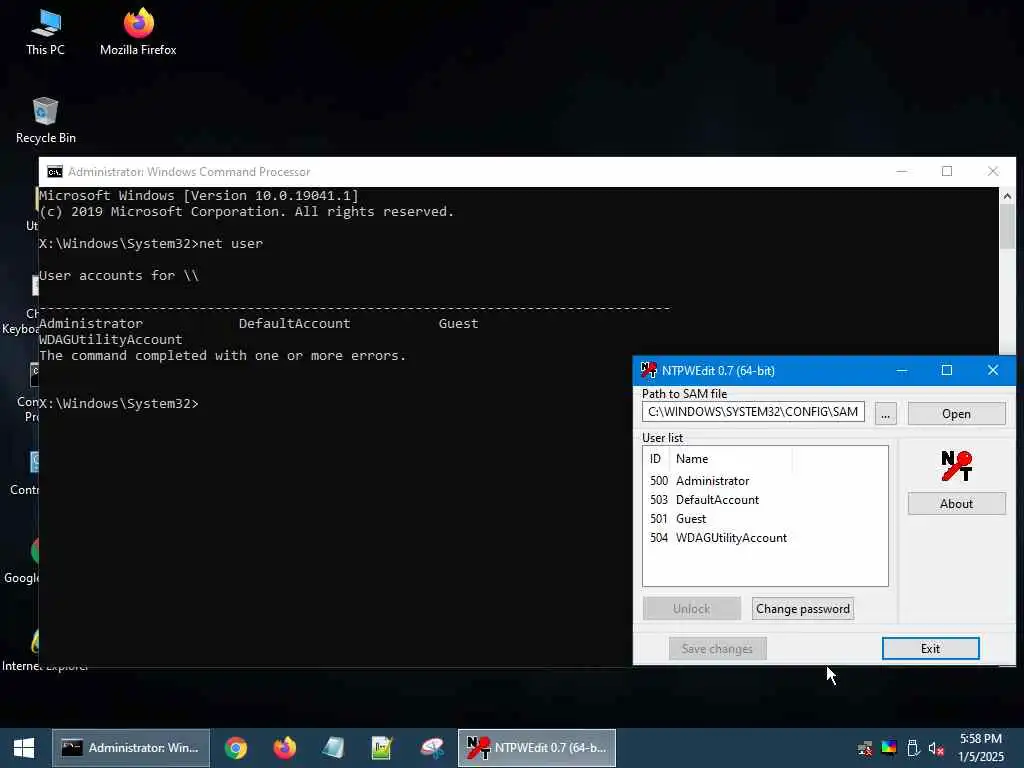Click the command window scrollbar thumb
The image size is (1024, 768).
point(1007,227)
